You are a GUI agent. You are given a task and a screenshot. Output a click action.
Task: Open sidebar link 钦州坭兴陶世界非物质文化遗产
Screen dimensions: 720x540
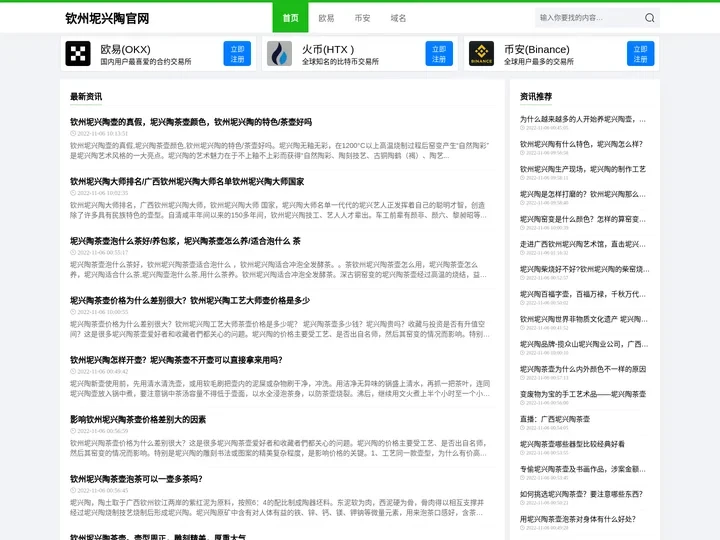[584, 319]
